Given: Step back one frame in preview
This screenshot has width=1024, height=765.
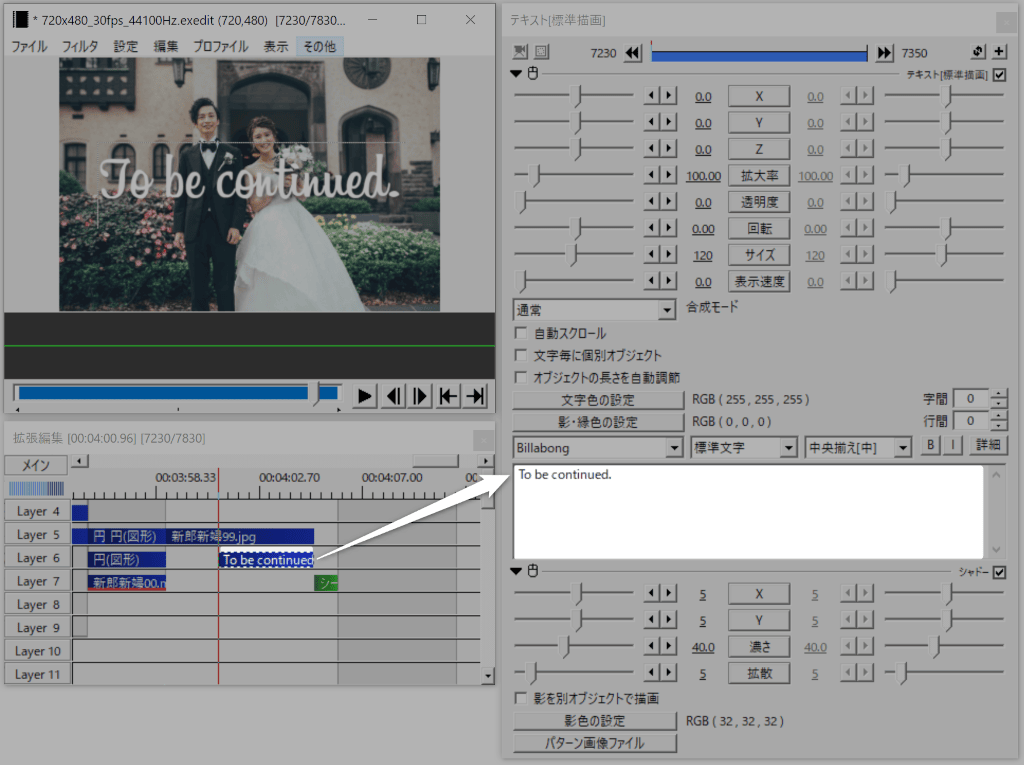Looking at the screenshot, I should (x=394, y=397).
